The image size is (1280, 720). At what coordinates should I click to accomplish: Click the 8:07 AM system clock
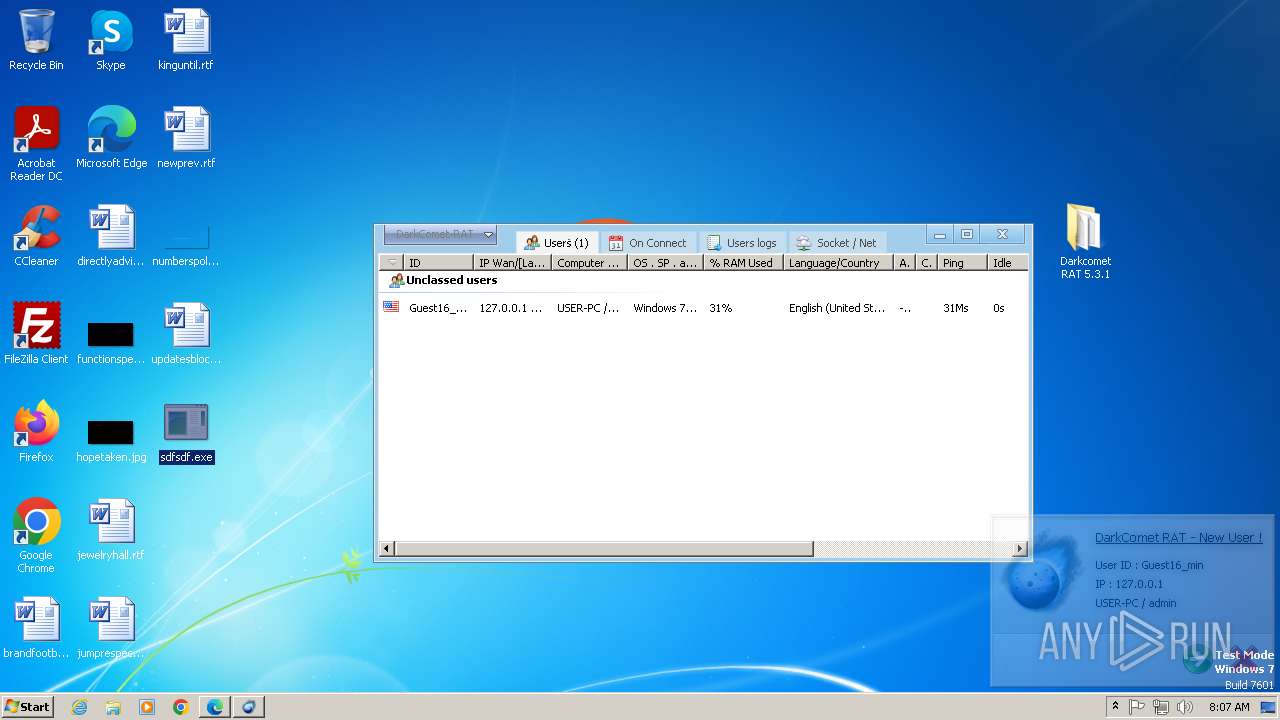pyautogui.click(x=1229, y=707)
